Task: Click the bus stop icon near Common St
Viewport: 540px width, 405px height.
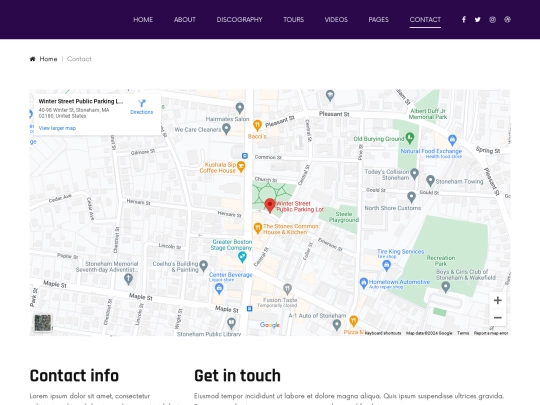Action: [245, 156]
